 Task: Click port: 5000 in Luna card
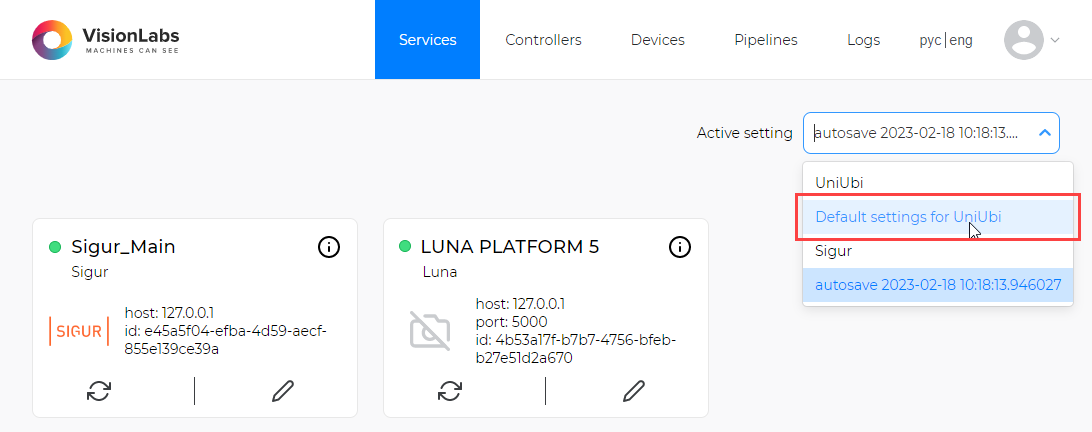click(x=511, y=322)
